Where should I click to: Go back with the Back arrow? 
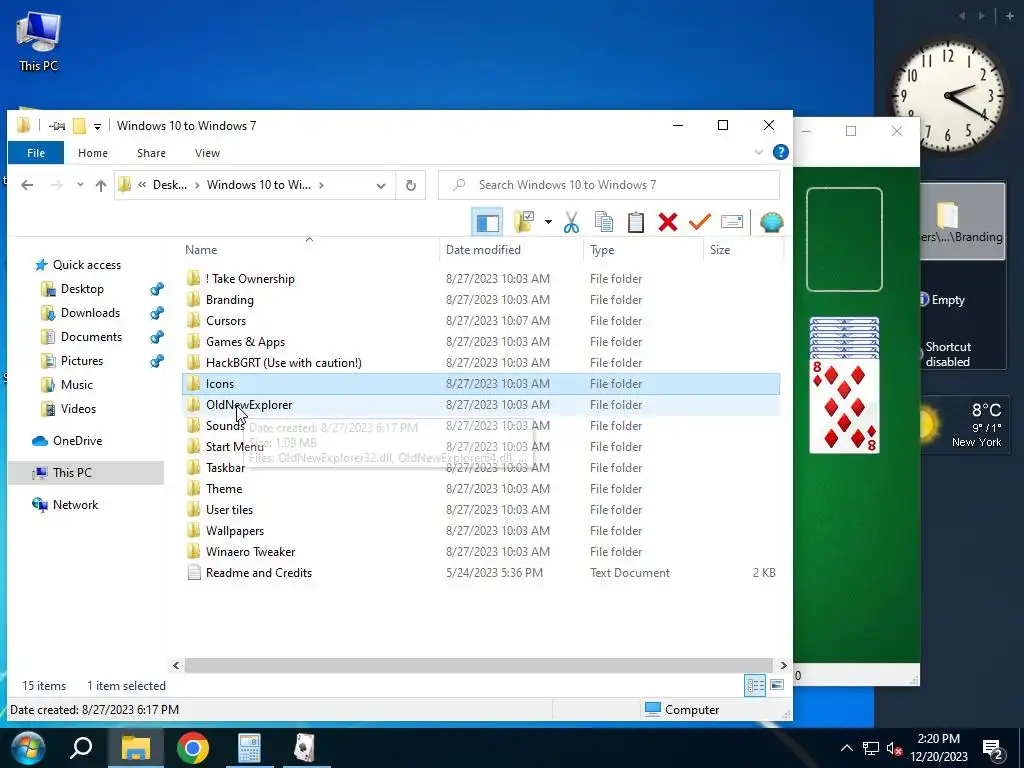pyautogui.click(x=27, y=185)
